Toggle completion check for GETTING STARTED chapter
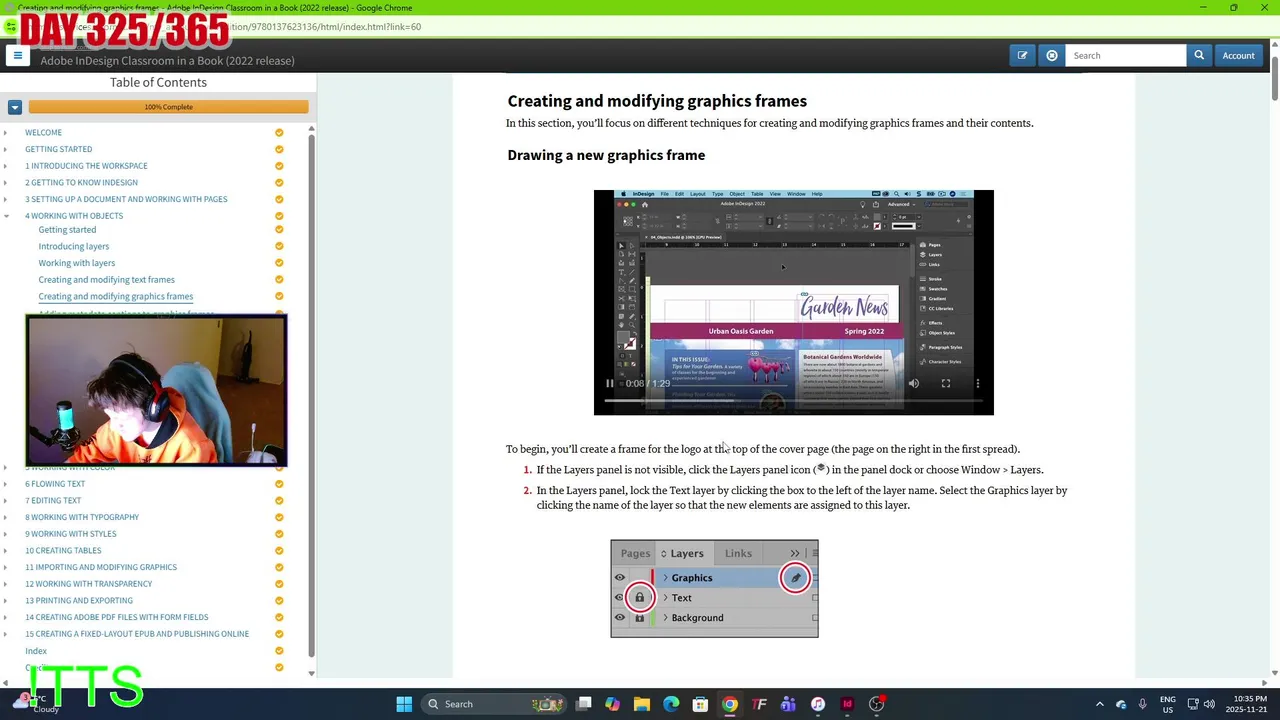Screen dimensions: 1280x720 (x=279, y=149)
